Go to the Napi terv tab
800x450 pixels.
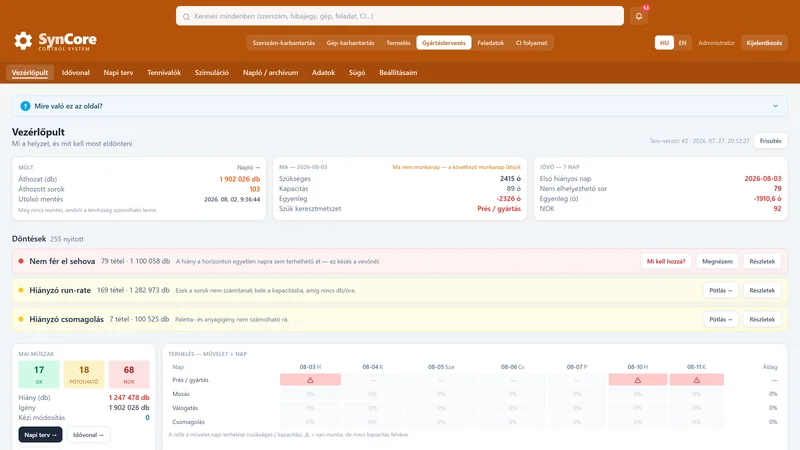click(x=118, y=72)
